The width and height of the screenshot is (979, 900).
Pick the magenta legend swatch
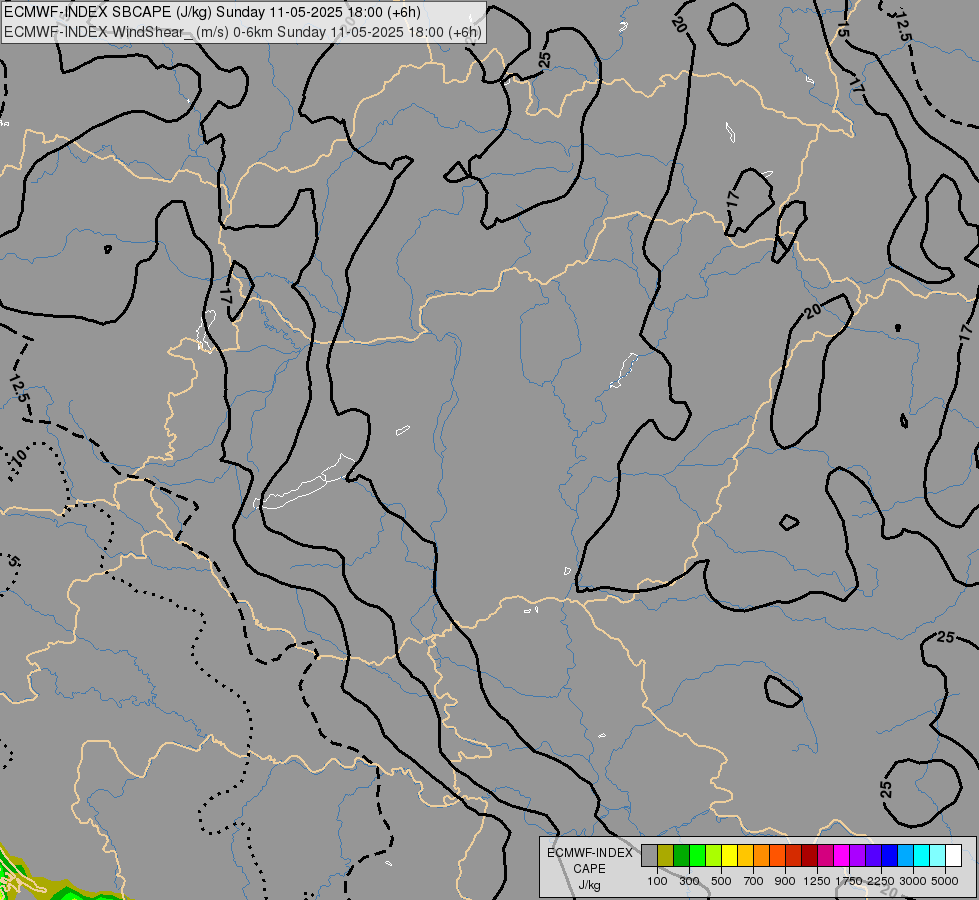click(842, 855)
